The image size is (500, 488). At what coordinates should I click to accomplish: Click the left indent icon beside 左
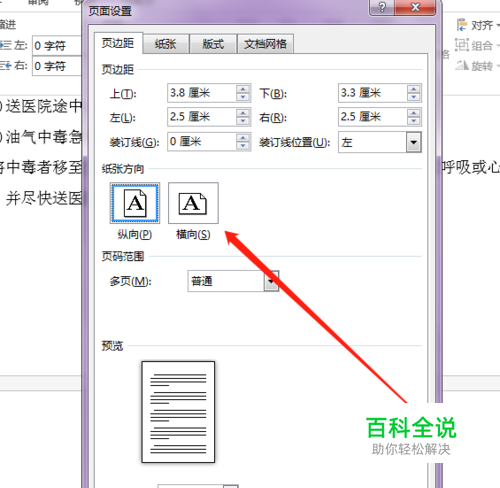(x=5, y=45)
